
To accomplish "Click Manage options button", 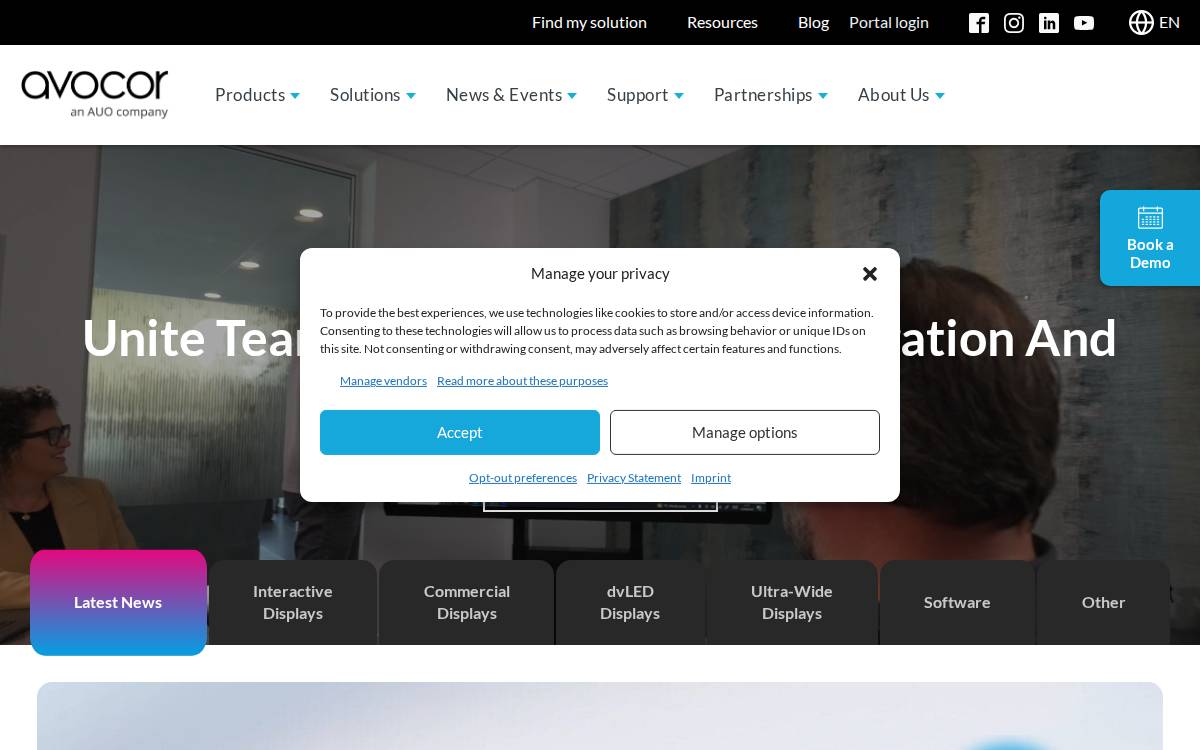I will pos(745,432).
